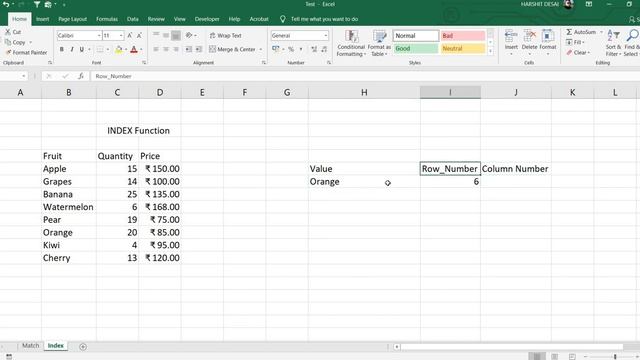
Task: Open the Borders dropdown arrow
Action: (x=108, y=49)
